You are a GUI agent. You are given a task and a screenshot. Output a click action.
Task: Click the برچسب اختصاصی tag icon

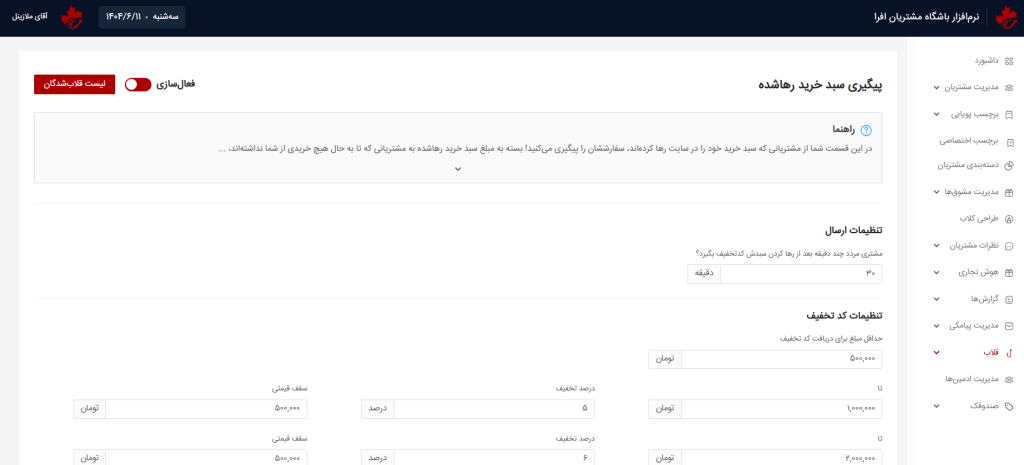pos(1008,141)
